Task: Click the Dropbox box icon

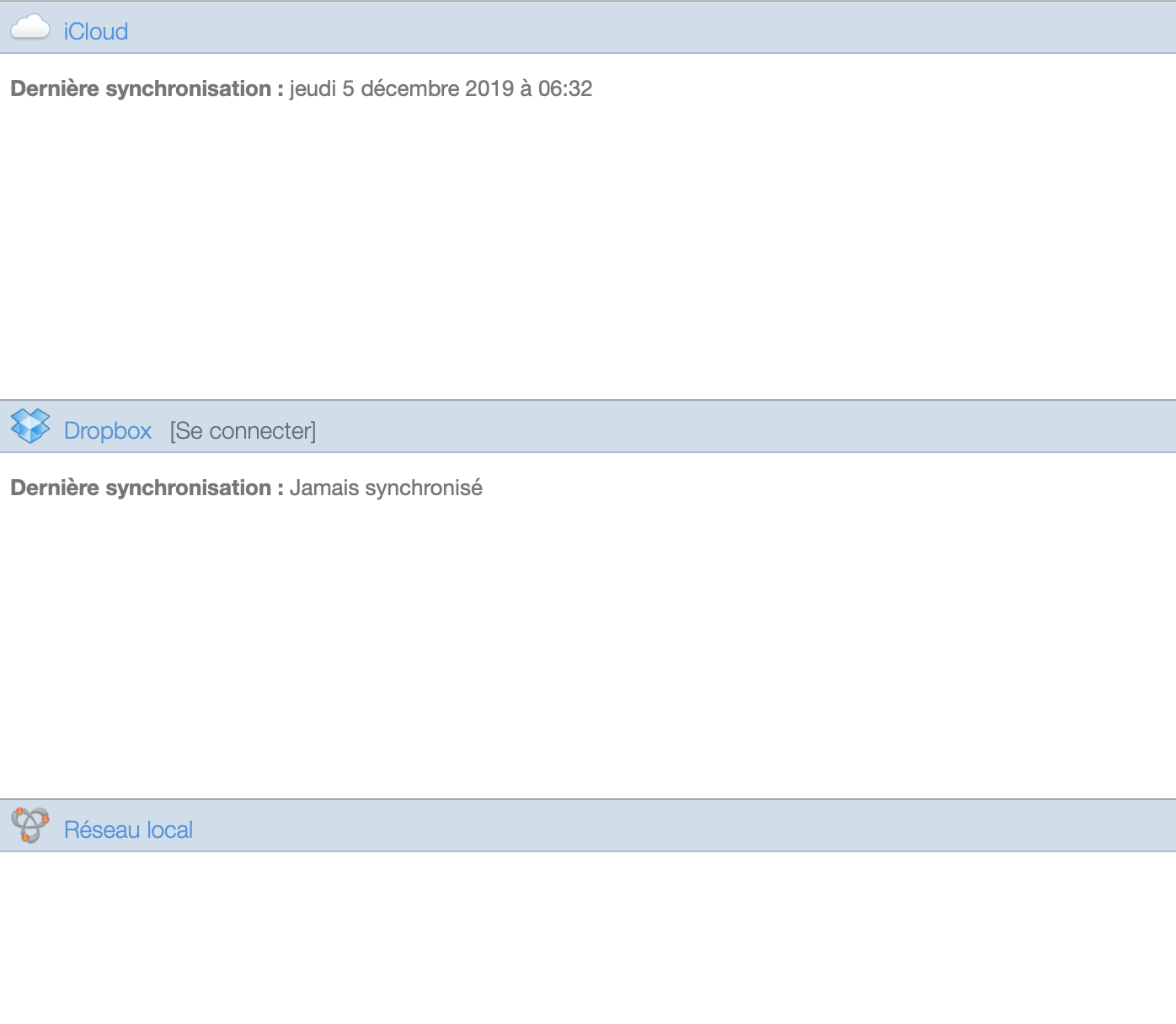Action: point(30,426)
